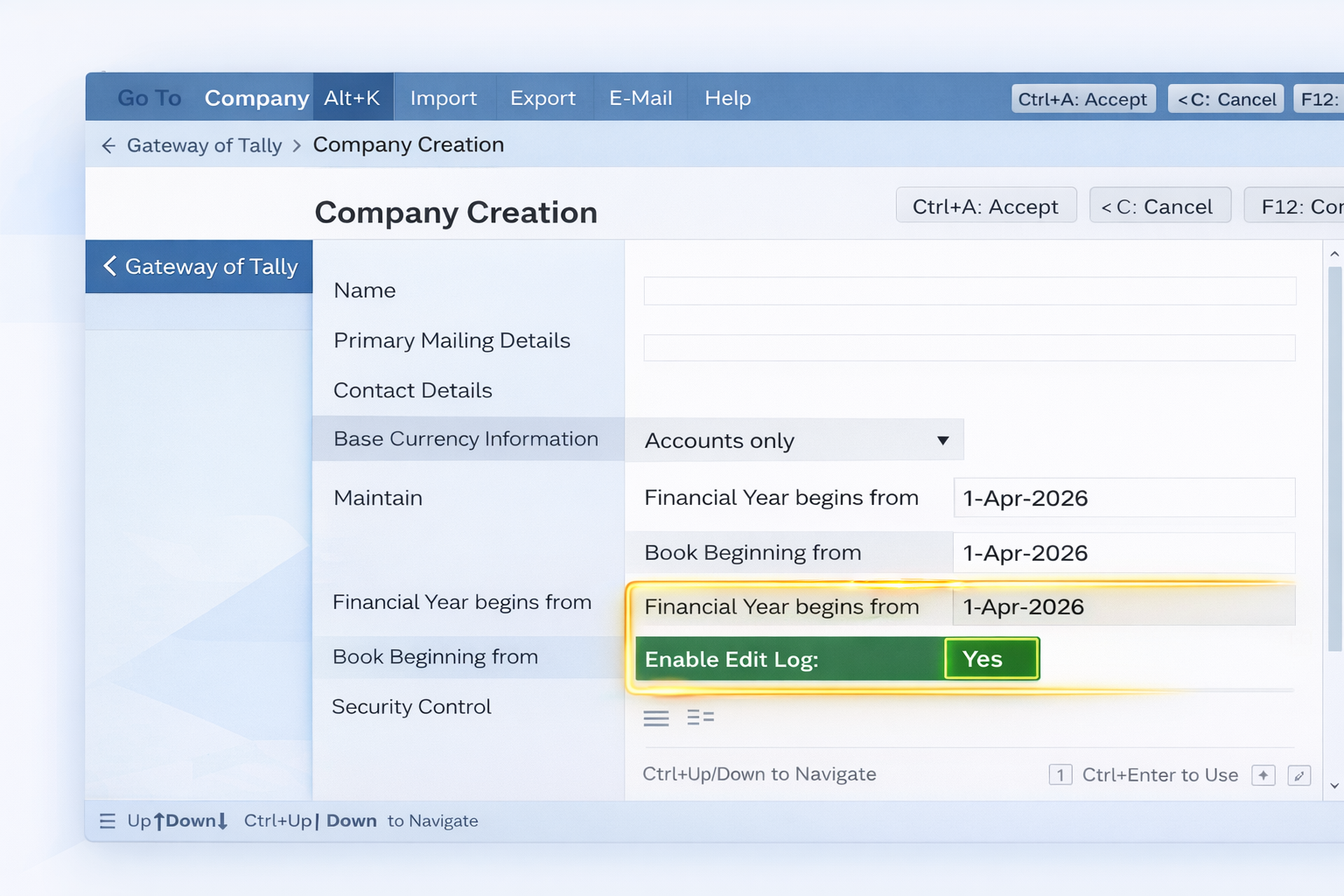Click the pencil edit icon at bottom right
Screen dimensions: 1344x896
tap(1300, 775)
